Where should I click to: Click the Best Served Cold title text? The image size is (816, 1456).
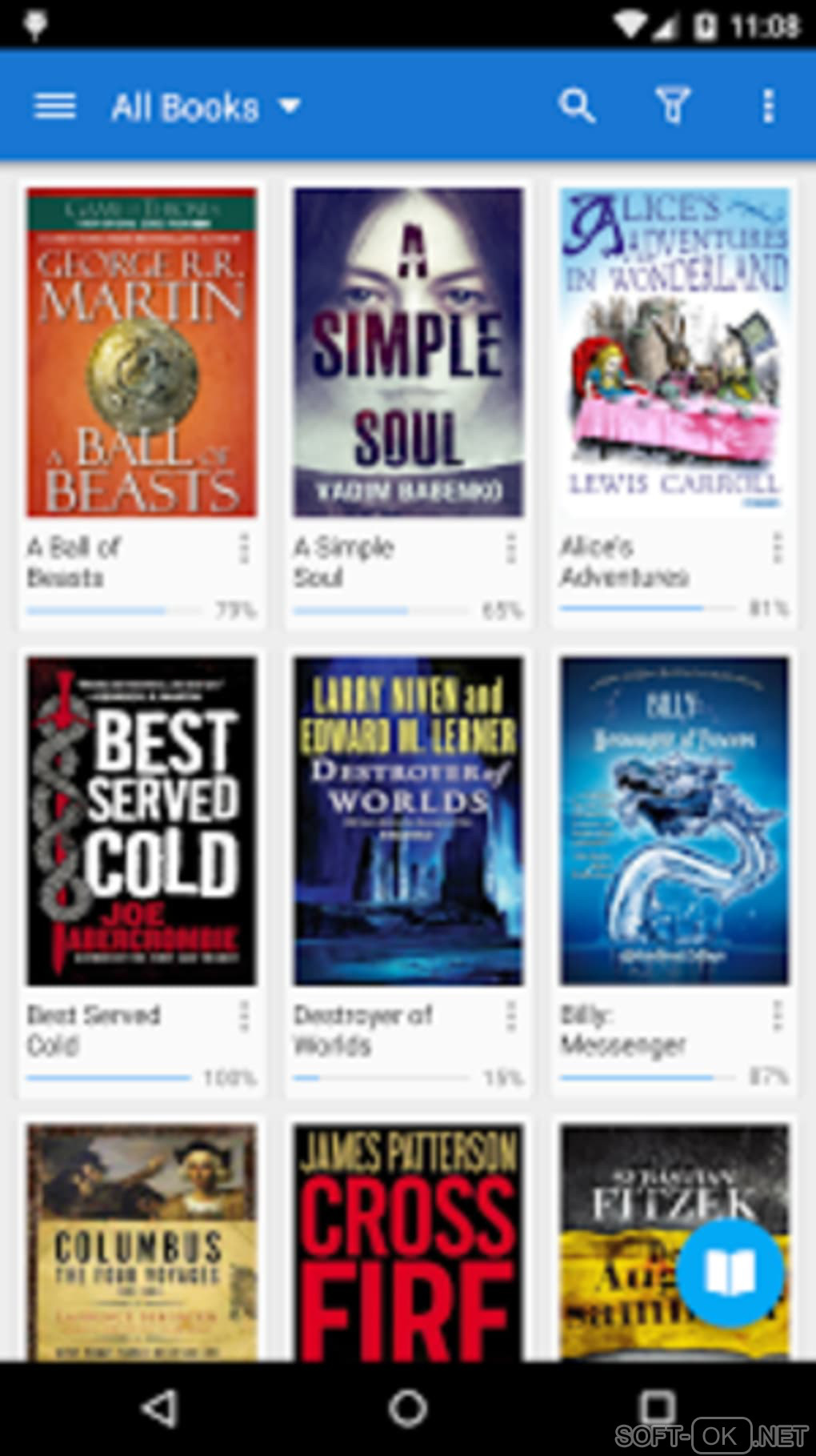tap(94, 1029)
